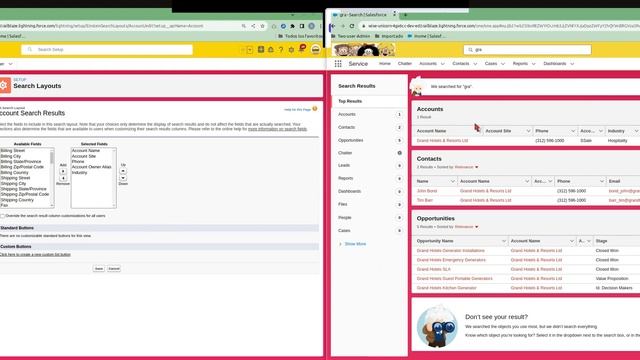This screenshot has height=360, width=640.
Task: Click the bookmark star in left browser address bar
Action: (262, 26)
